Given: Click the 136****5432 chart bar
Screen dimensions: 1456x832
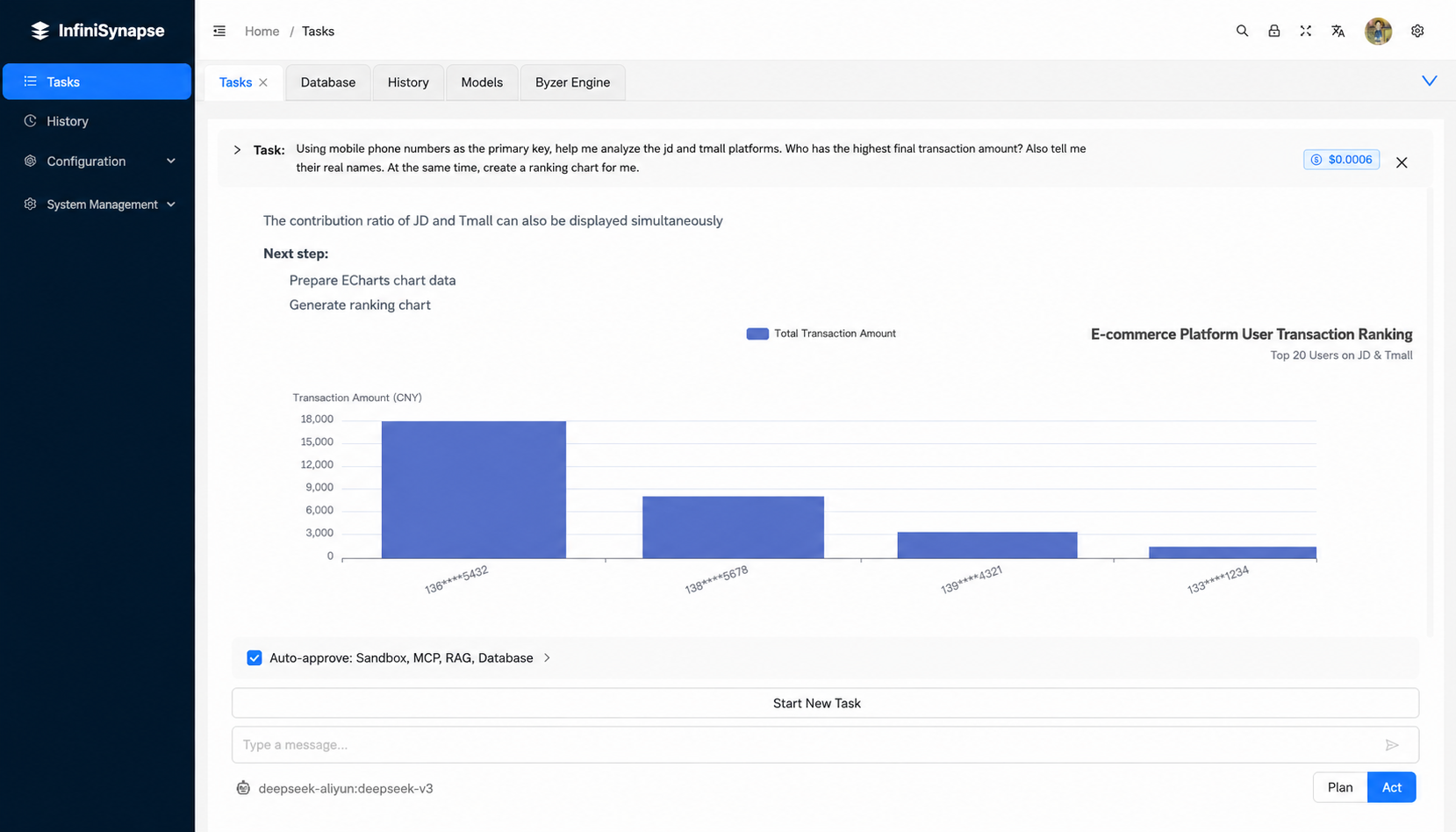Looking at the screenshot, I should pos(474,490).
